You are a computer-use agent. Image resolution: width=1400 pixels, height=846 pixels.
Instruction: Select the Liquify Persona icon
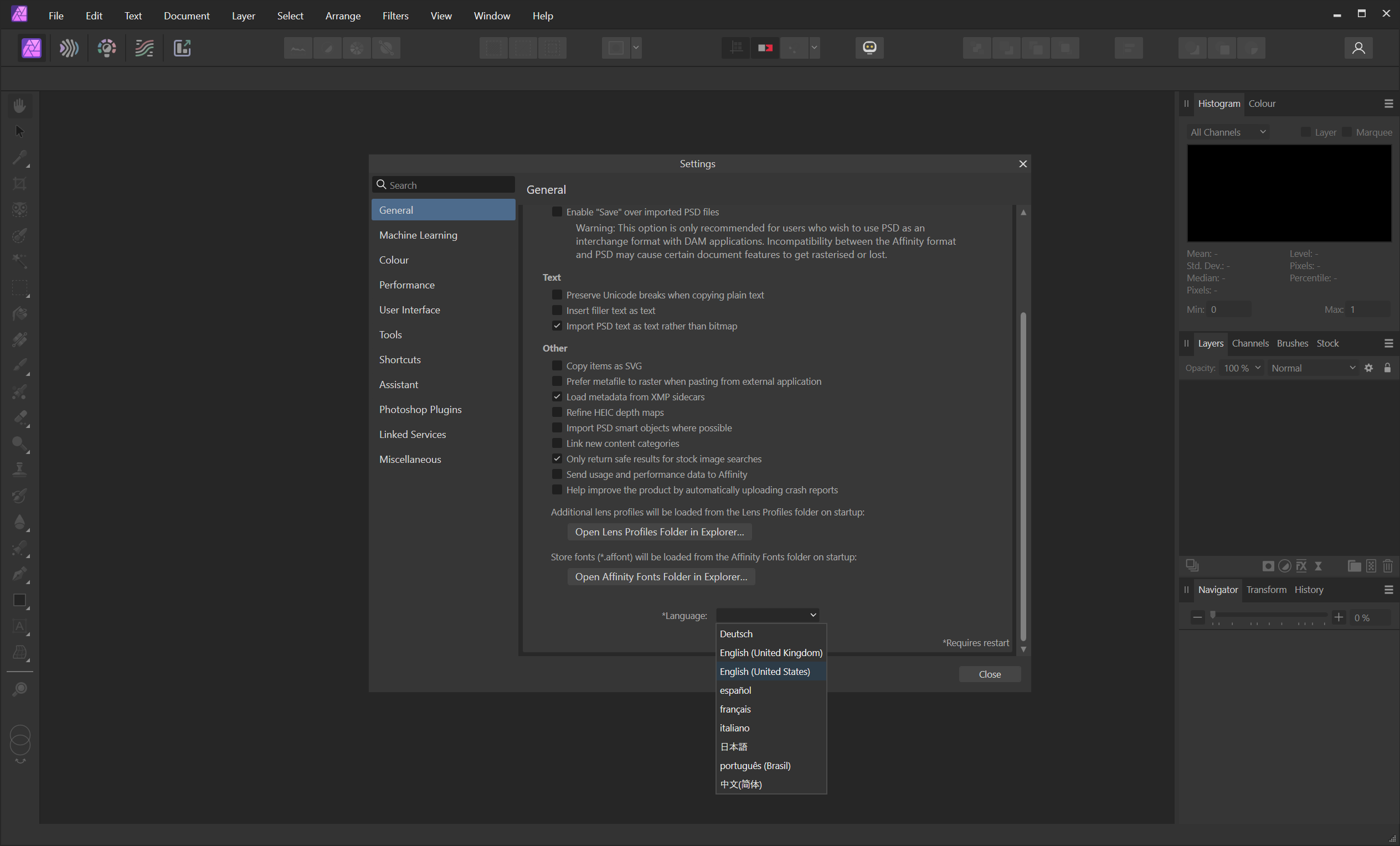pos(69,48)
